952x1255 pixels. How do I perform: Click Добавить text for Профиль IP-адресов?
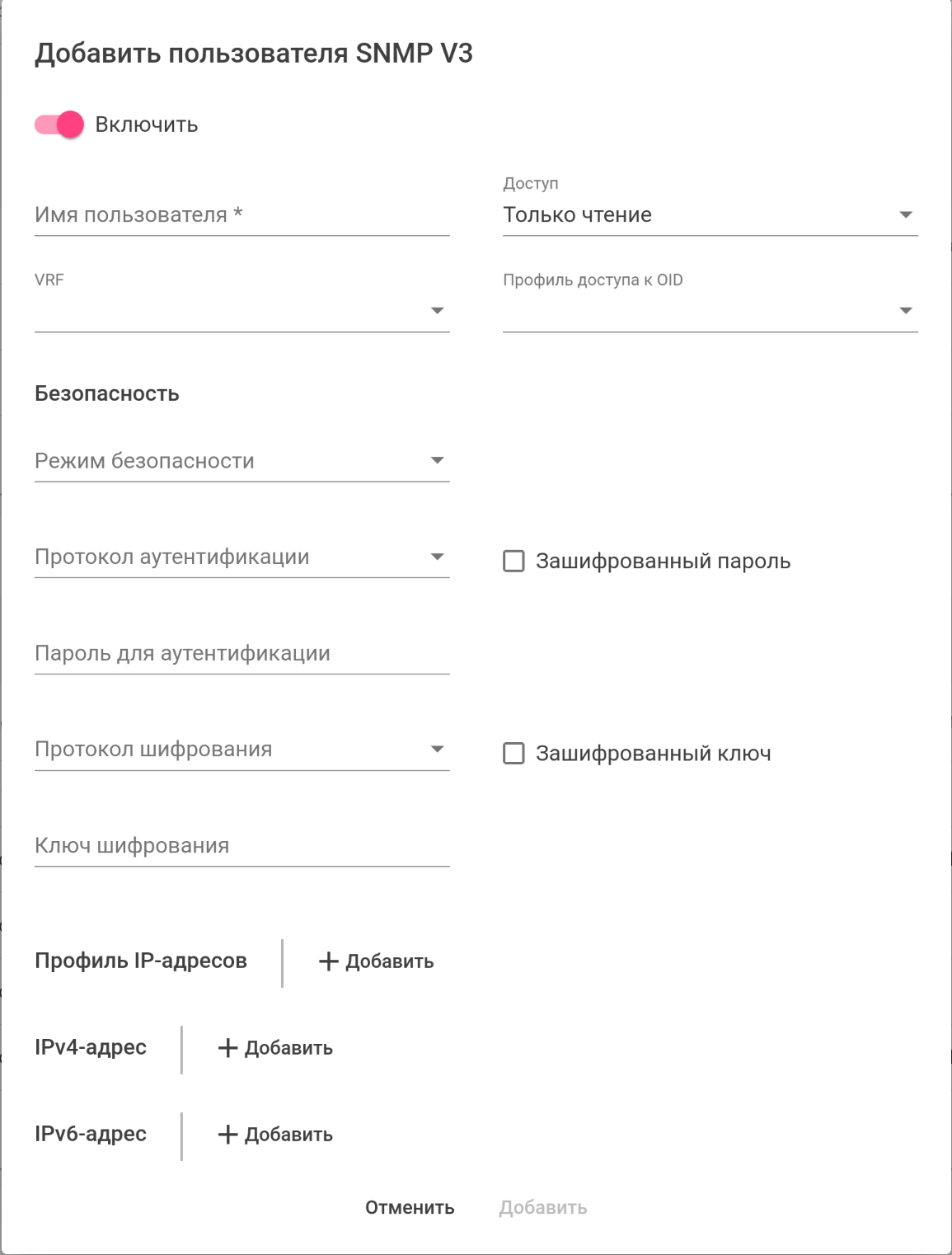coord(389,961)
